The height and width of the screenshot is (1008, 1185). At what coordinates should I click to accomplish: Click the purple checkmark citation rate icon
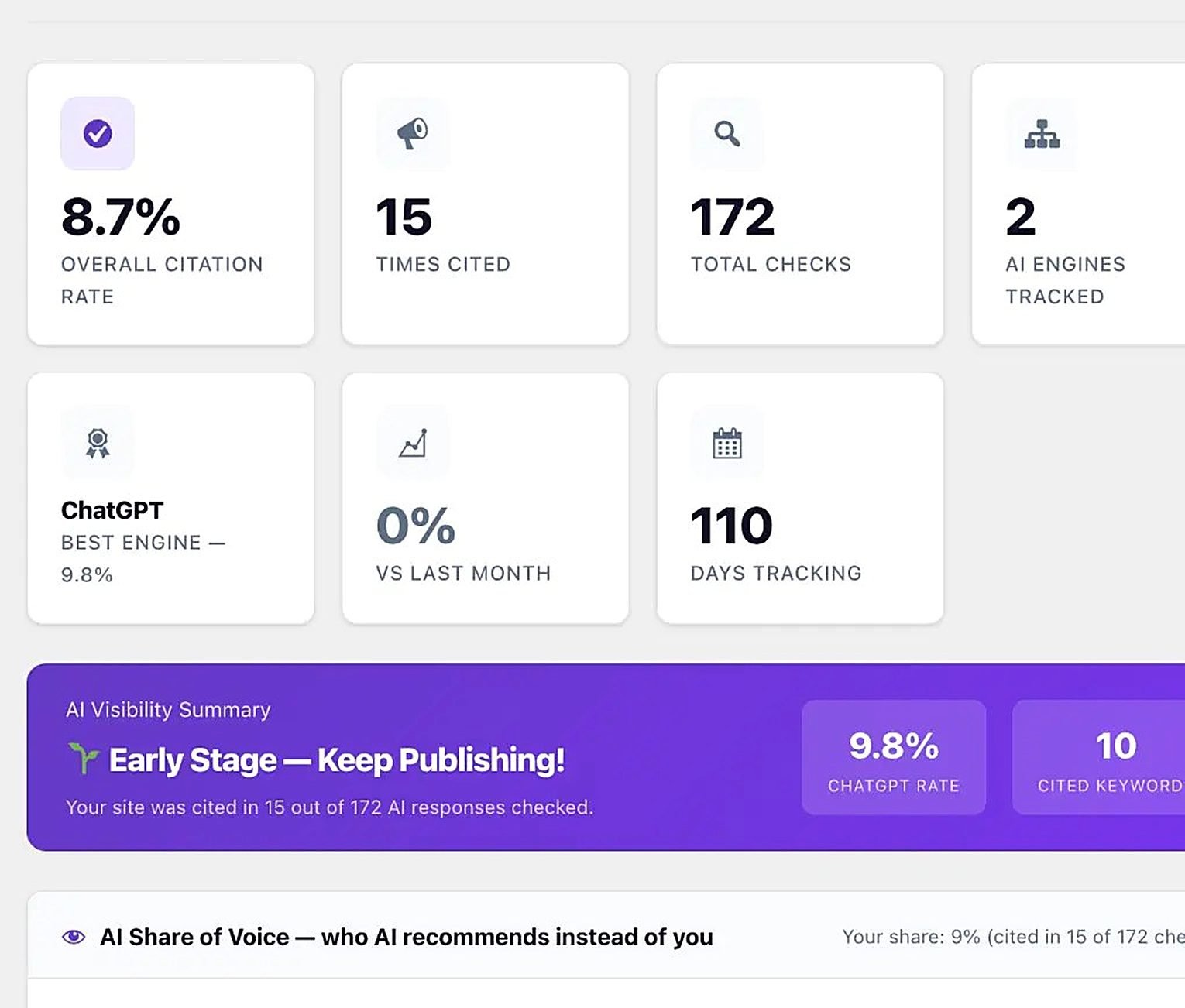(x=98, y=133)
